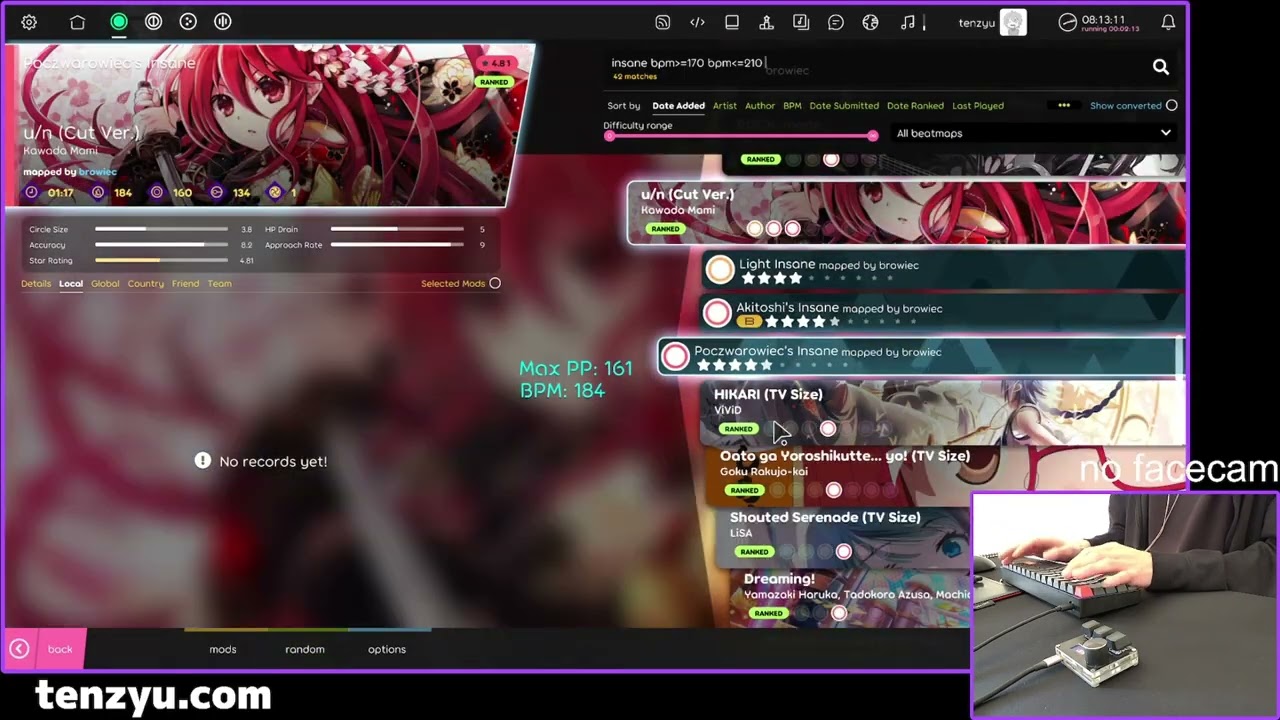The height and width of the screenshot is (720, 1280).
Task: Pick a random beatmap
Action: (305, 649)
